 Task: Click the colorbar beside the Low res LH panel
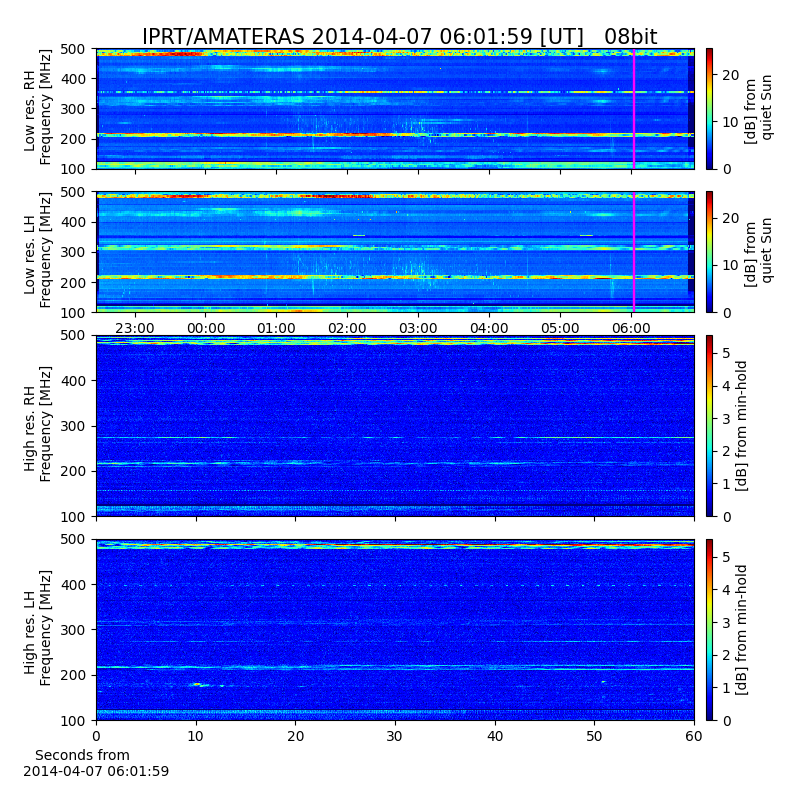(709, 252)
